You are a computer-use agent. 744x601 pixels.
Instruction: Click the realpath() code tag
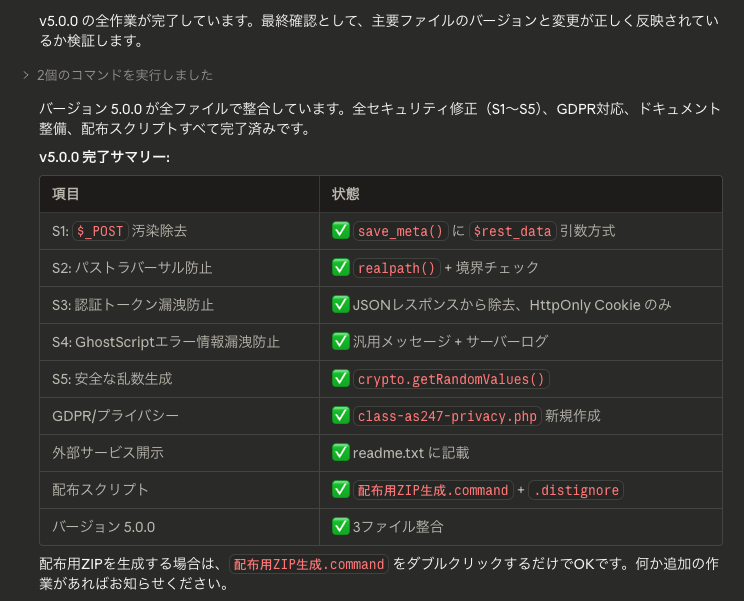click(397, 268)
